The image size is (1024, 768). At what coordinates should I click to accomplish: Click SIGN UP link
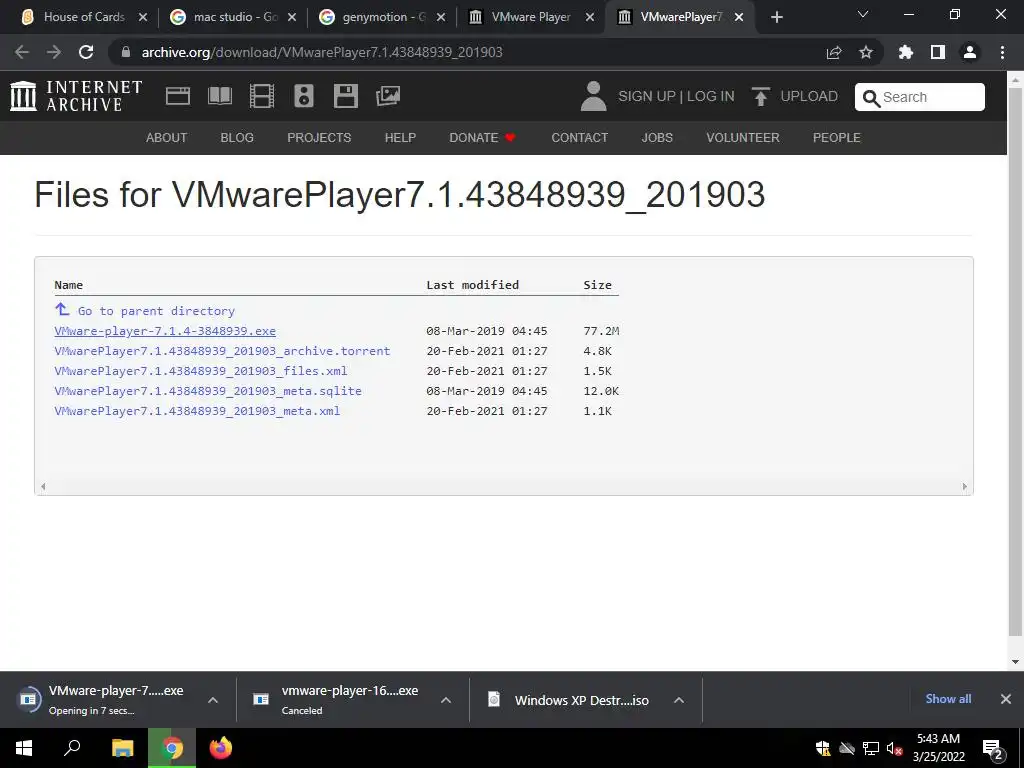(x=647, y=97)
